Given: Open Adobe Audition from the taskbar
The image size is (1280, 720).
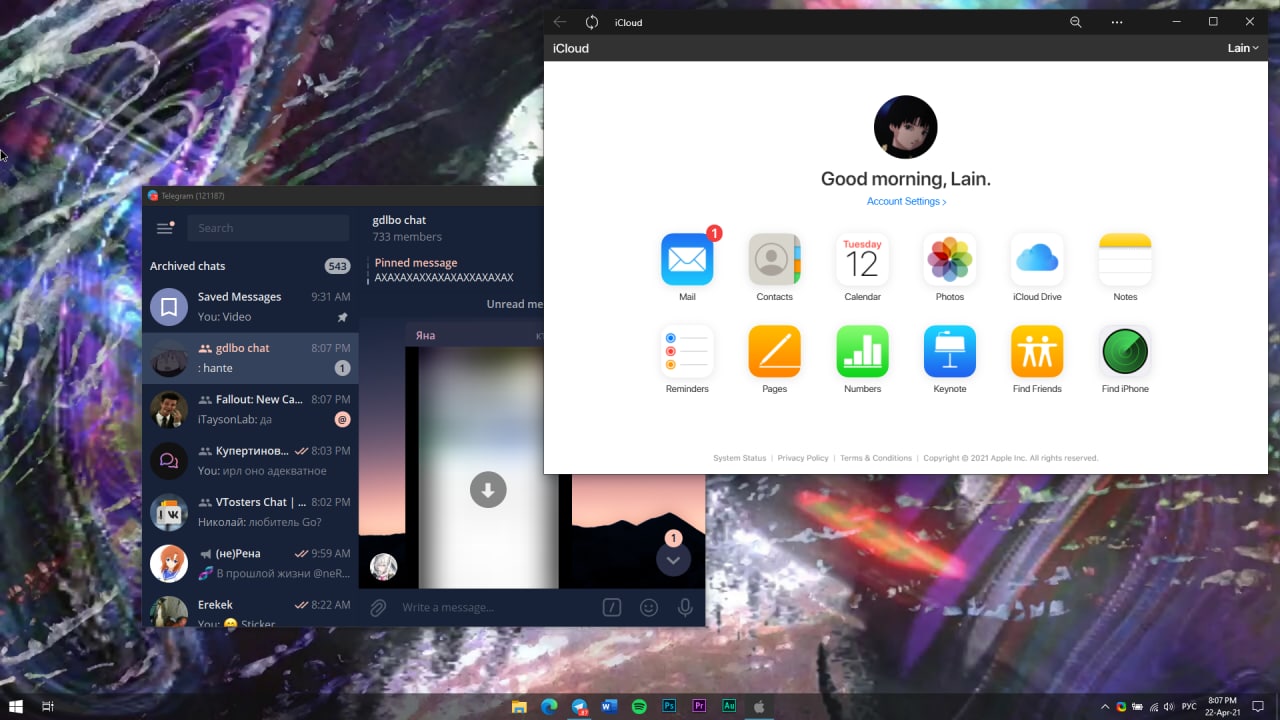Looking at the screenshot, I should tap(729, 706).
